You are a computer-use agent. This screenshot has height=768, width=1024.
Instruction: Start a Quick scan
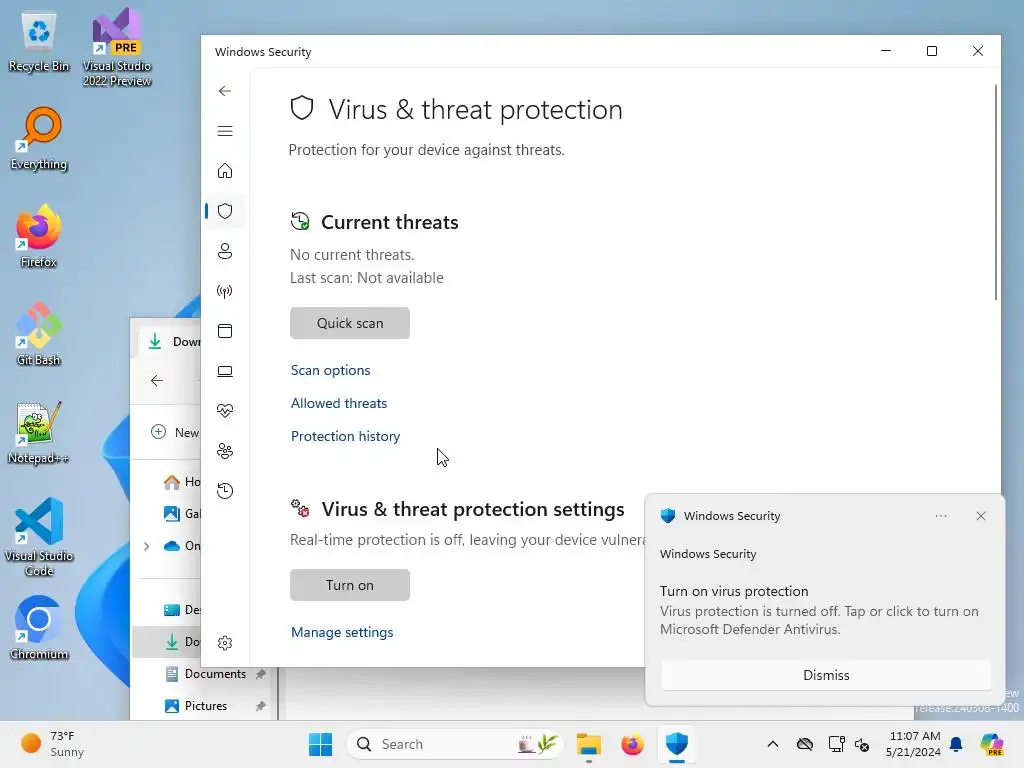[350, 323]
